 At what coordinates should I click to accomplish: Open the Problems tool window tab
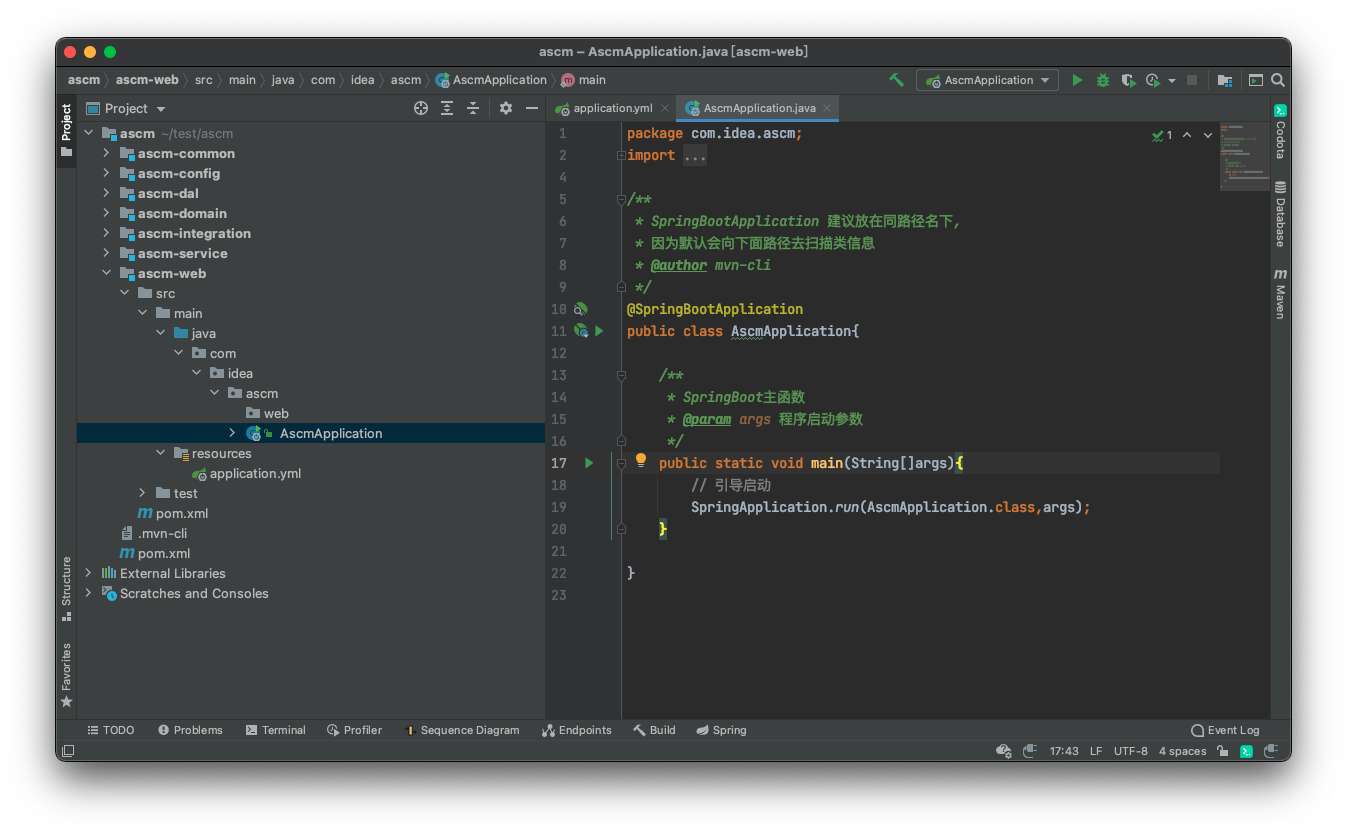coord(190,730)
